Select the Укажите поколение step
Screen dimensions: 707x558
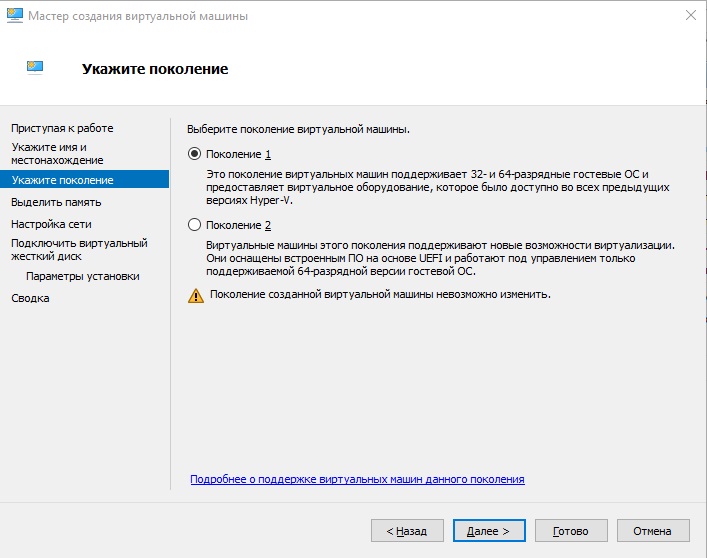click(62, 180)
